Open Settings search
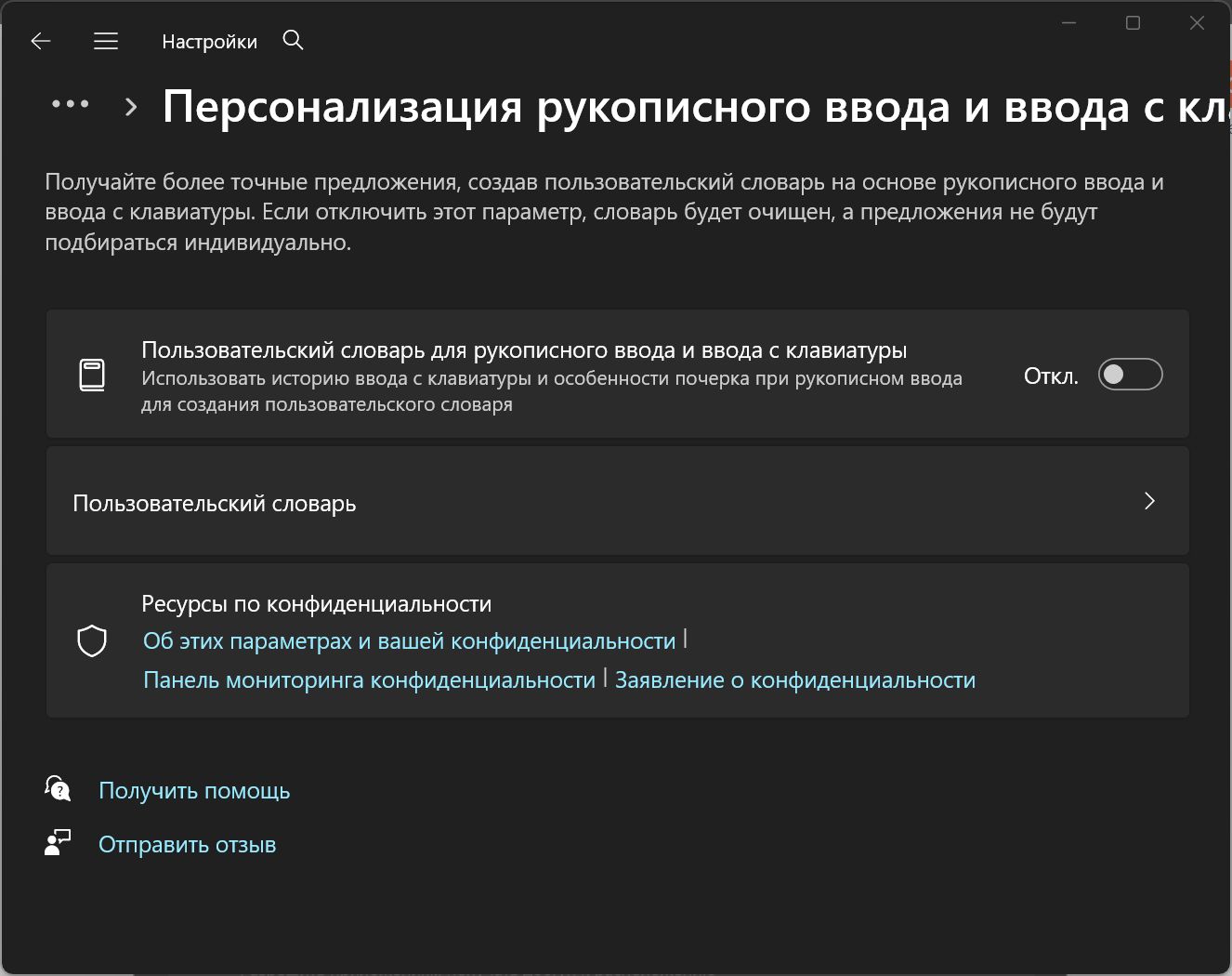This screenshot has height=976, width=1232. [293, 40]
